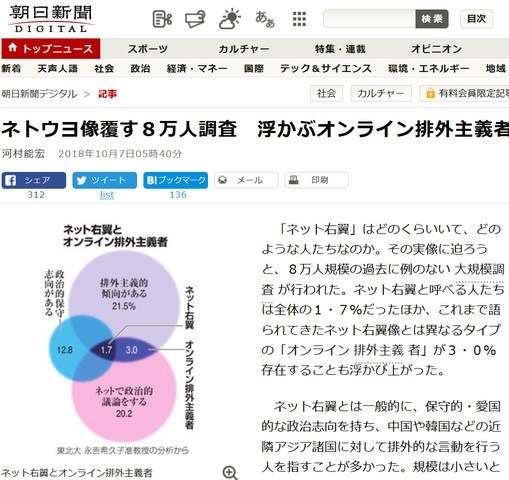
Task: Open the オピニオン tab
Action: click(436, 49)
